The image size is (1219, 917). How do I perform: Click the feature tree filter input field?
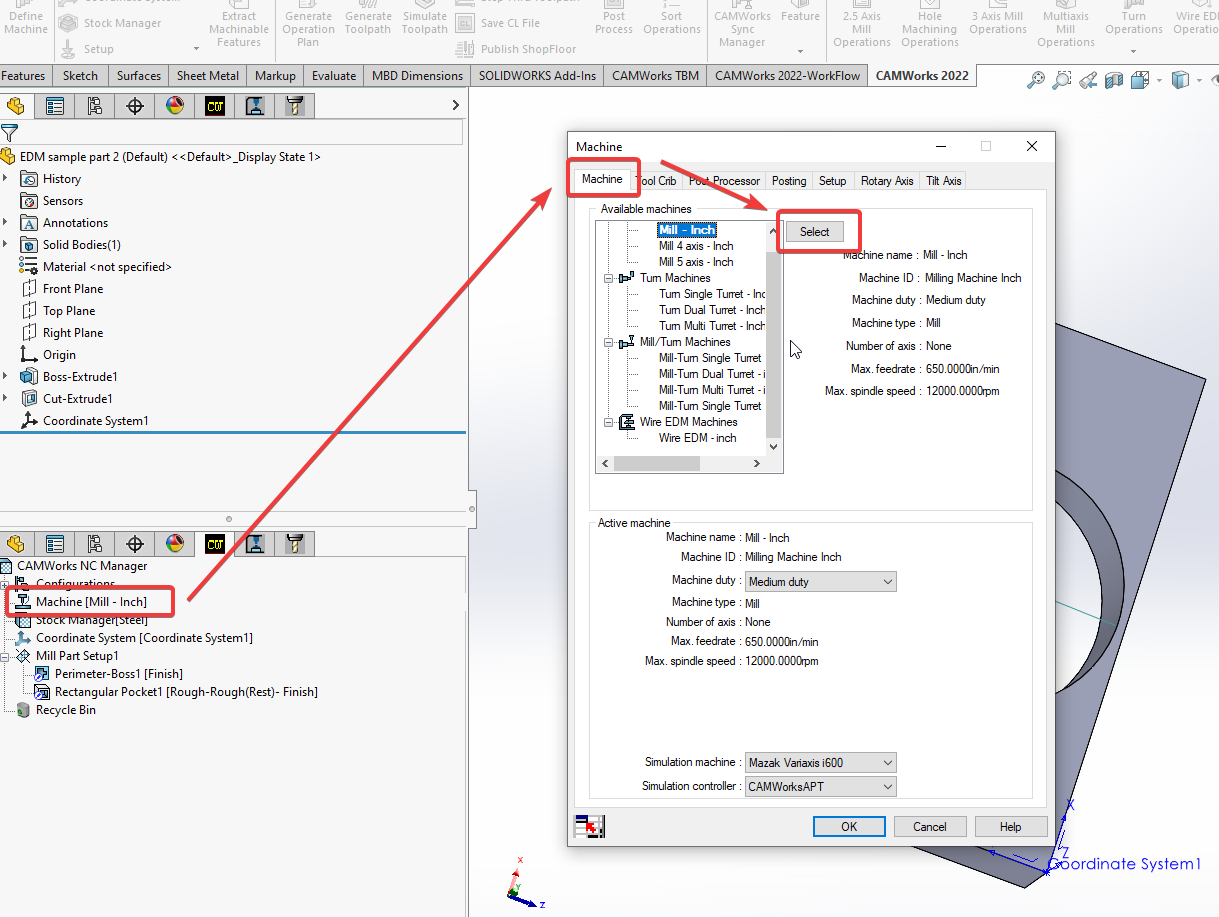click(x=242, y=132)
